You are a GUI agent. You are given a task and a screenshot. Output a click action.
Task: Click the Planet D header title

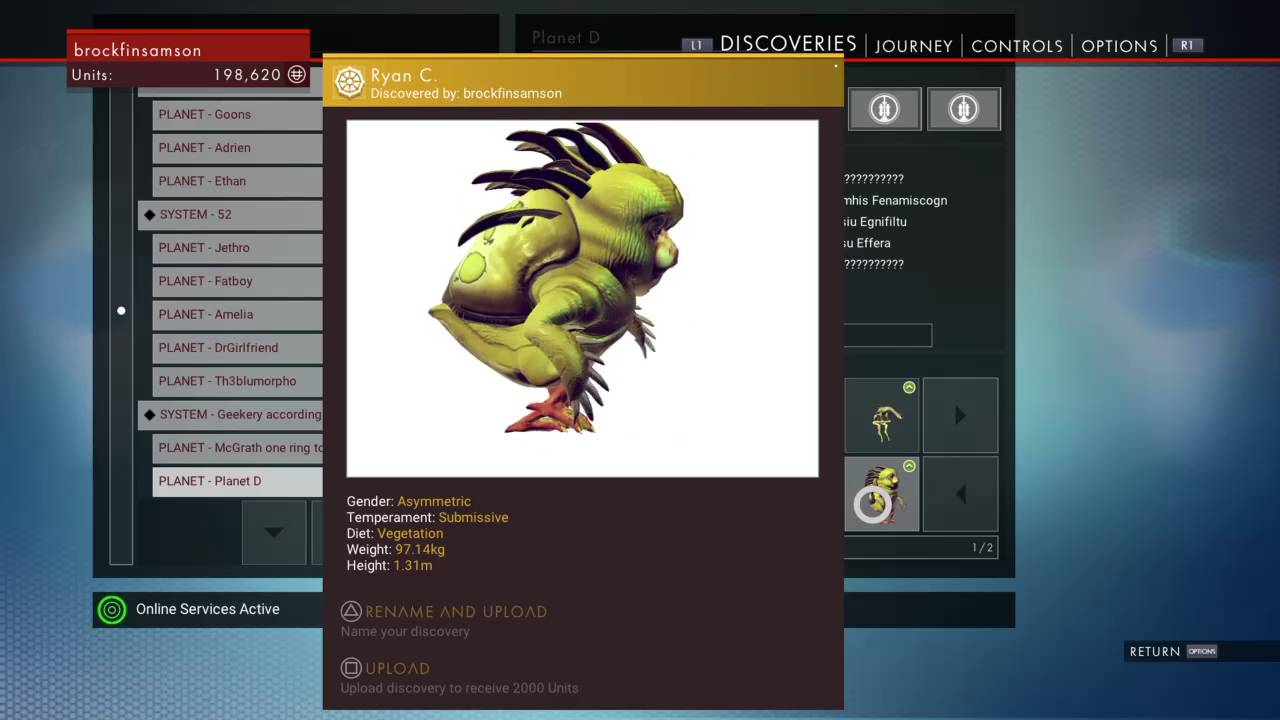pyautogui.click(x=566, y=38)
